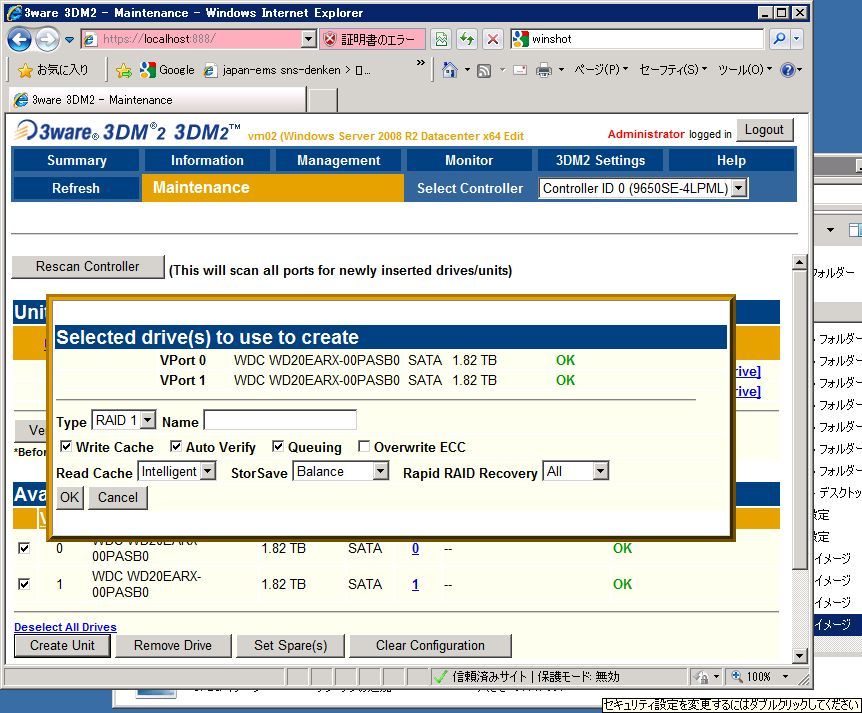
Task: Uncheck the drive 0 row checkbox
Action: (x=24, y=548)
